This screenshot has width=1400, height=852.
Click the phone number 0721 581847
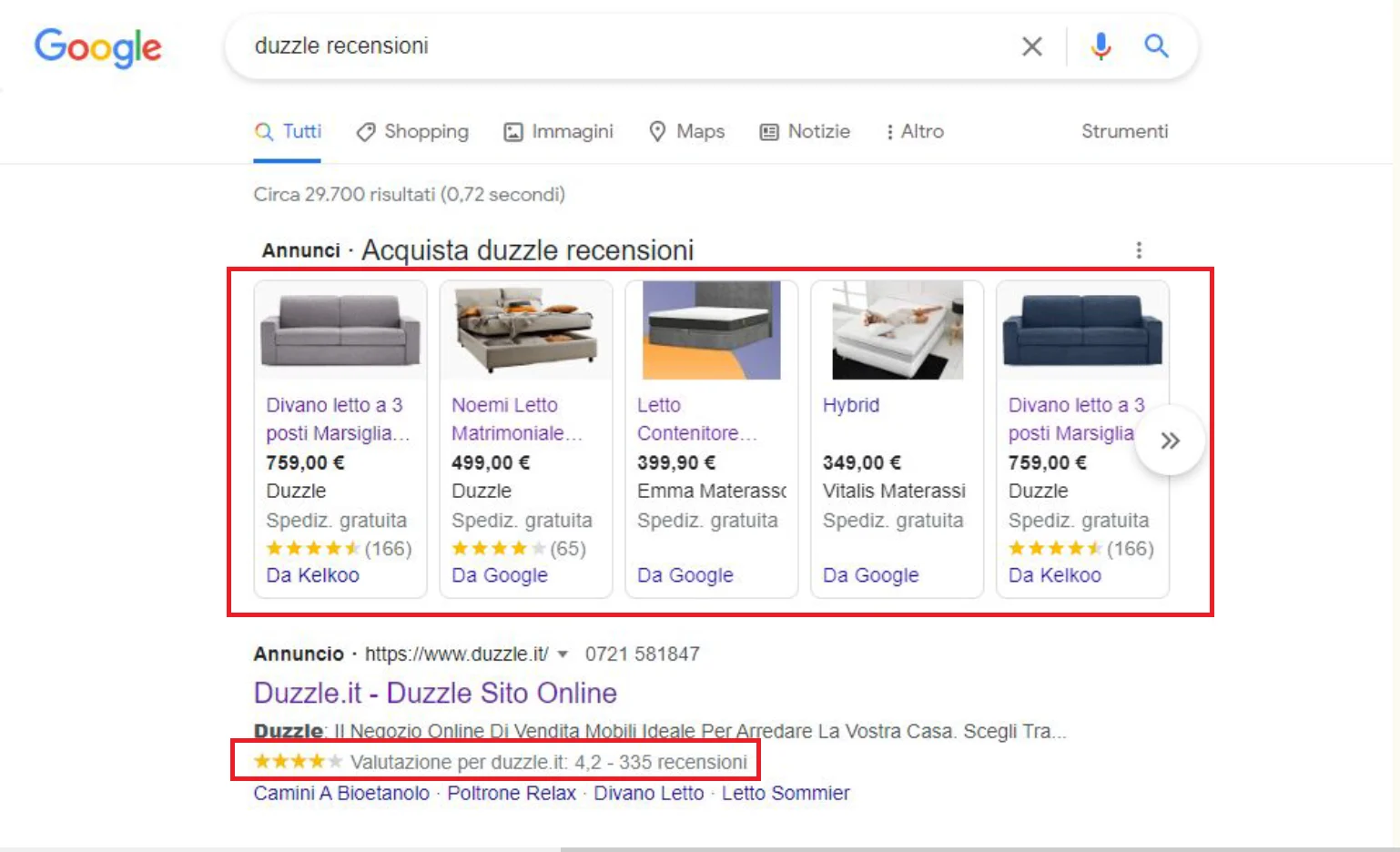(x=643, y=654)
